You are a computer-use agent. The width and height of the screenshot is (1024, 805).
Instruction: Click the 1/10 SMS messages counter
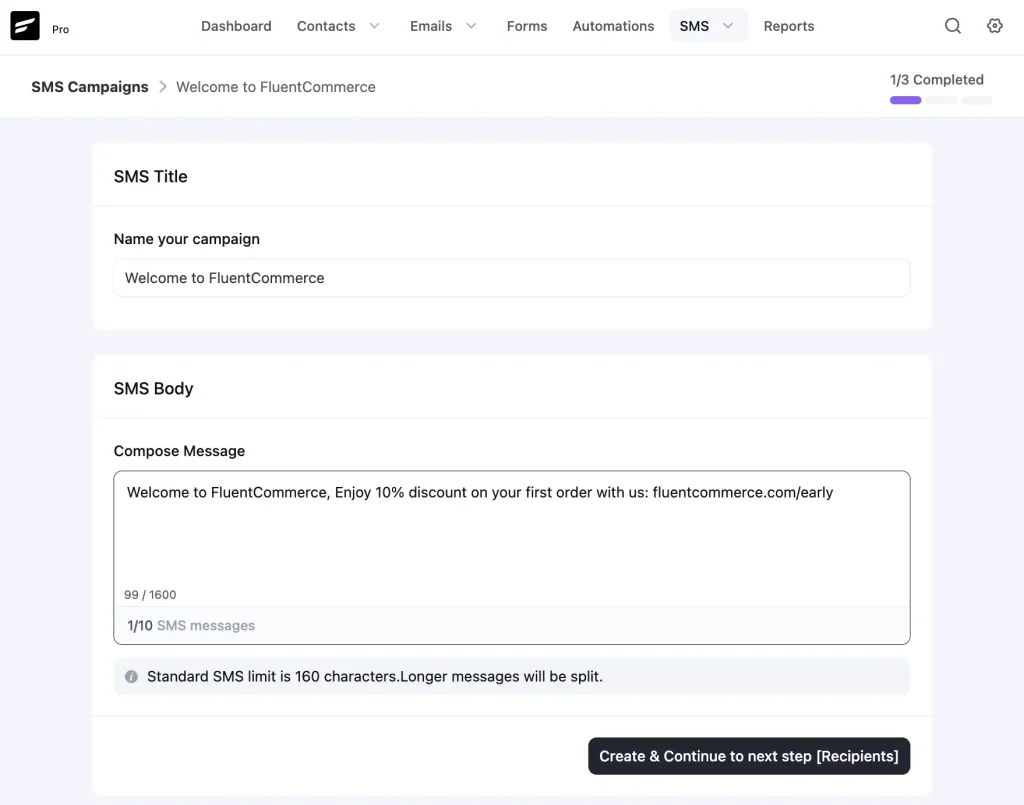click(190, 625)
